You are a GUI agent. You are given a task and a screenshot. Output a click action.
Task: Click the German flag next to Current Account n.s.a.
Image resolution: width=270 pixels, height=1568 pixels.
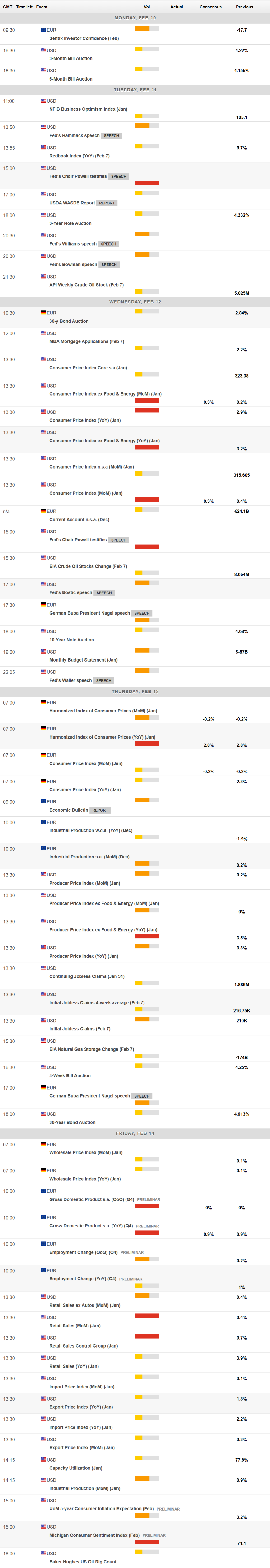point(43,511)
